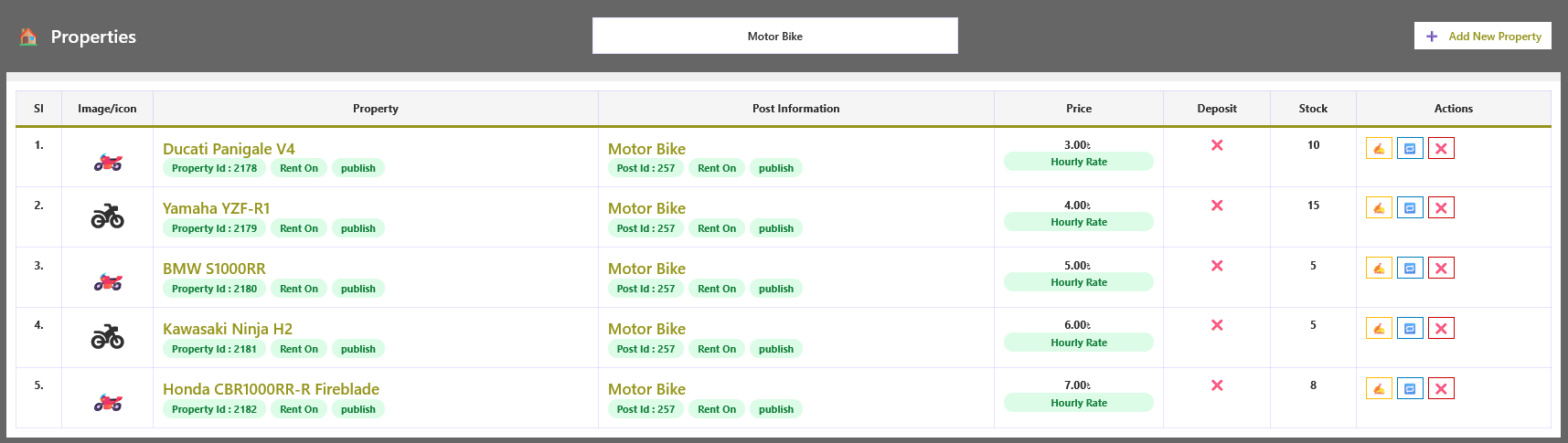Sort by the Price column header
Image resolution: width=1568 pixels, height=443 pixels.
(x=1079, y=109)
